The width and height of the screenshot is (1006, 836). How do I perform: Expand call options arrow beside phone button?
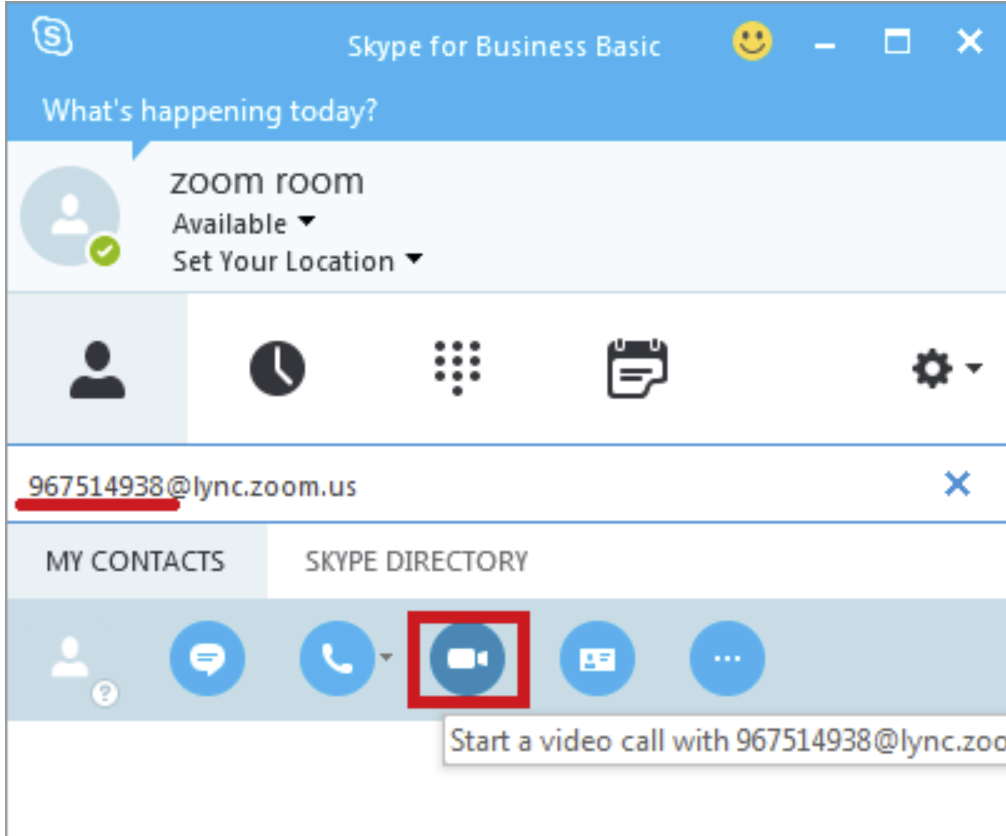coord(386,657)
